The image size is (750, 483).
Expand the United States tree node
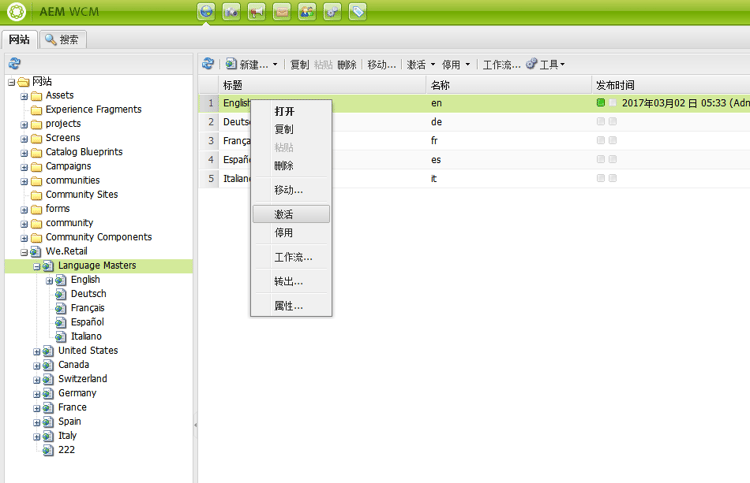tap(36, 352)
